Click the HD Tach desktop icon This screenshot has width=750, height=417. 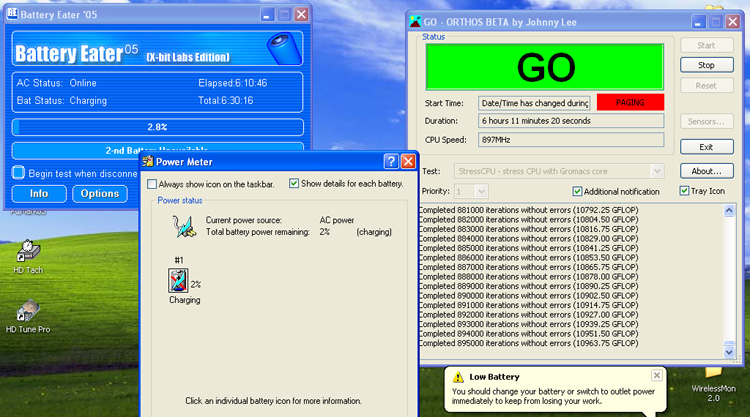[28, 257]
